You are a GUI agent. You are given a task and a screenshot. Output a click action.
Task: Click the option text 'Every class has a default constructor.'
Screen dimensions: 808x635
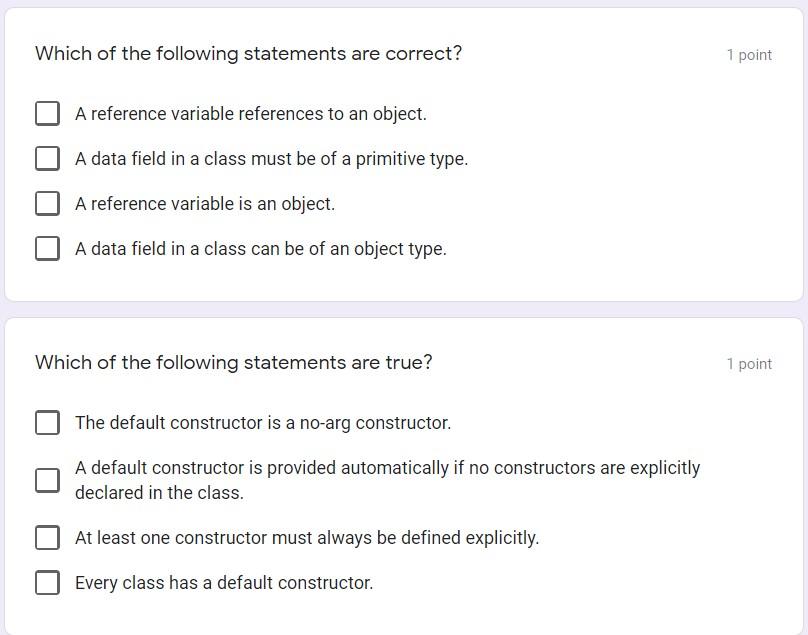point(224,583)
